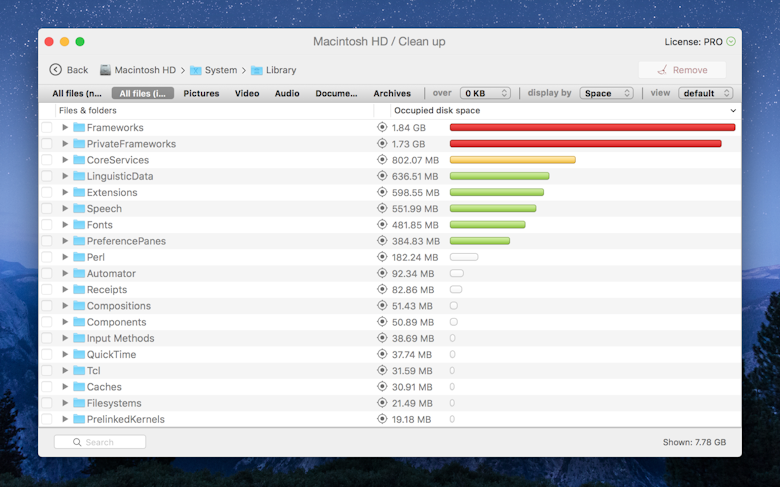Click the Frameworks folder icon
Image resolution: width=780 pixels, height=487 pixels.
[x=79, y=127]
